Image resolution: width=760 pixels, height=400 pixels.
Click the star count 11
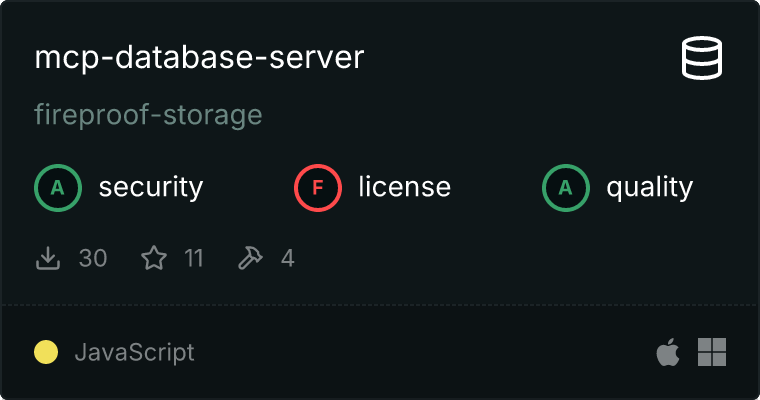[x=194, y=259]
